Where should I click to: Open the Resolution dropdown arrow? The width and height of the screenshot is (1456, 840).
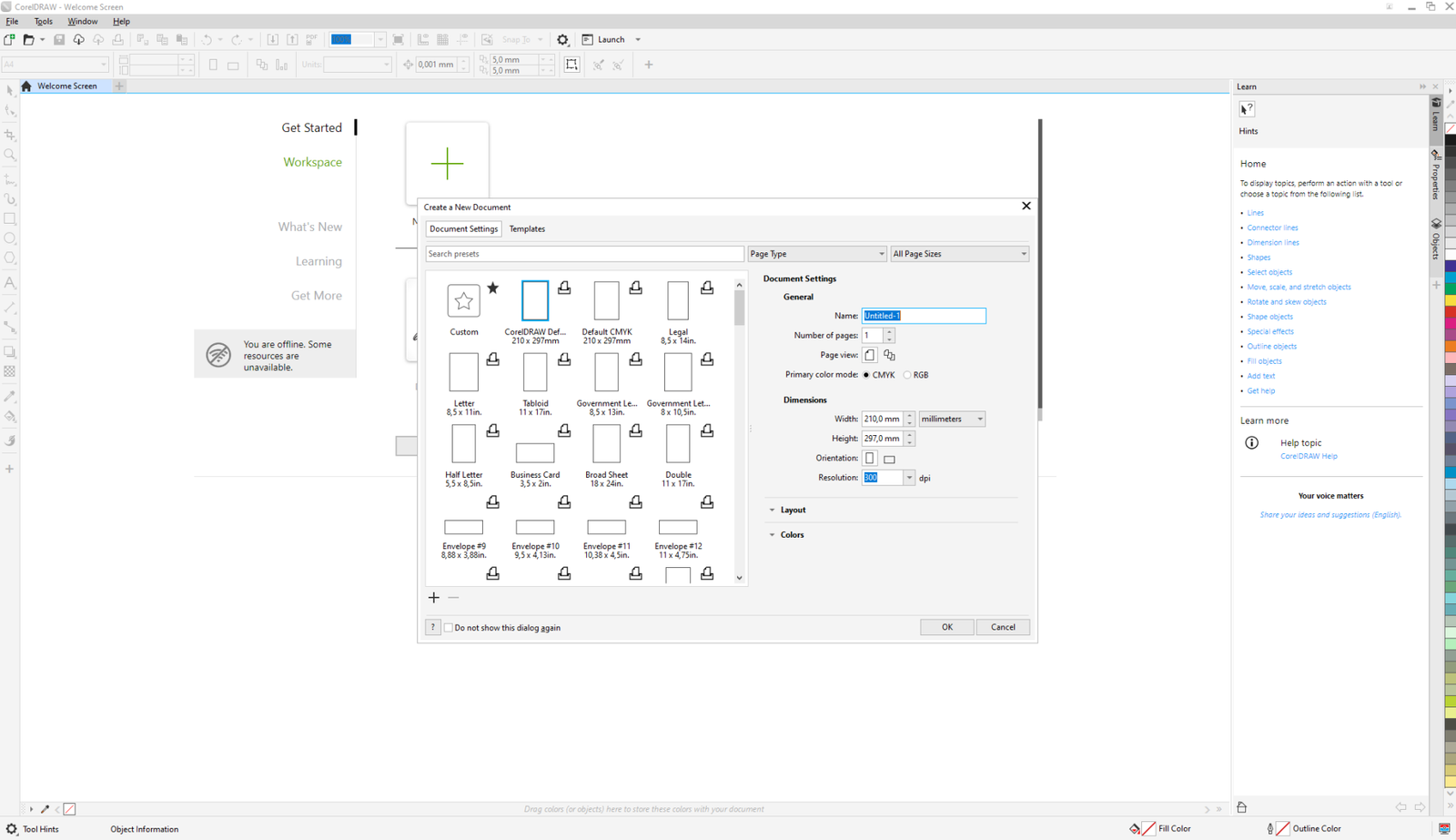tap(908, 478)
